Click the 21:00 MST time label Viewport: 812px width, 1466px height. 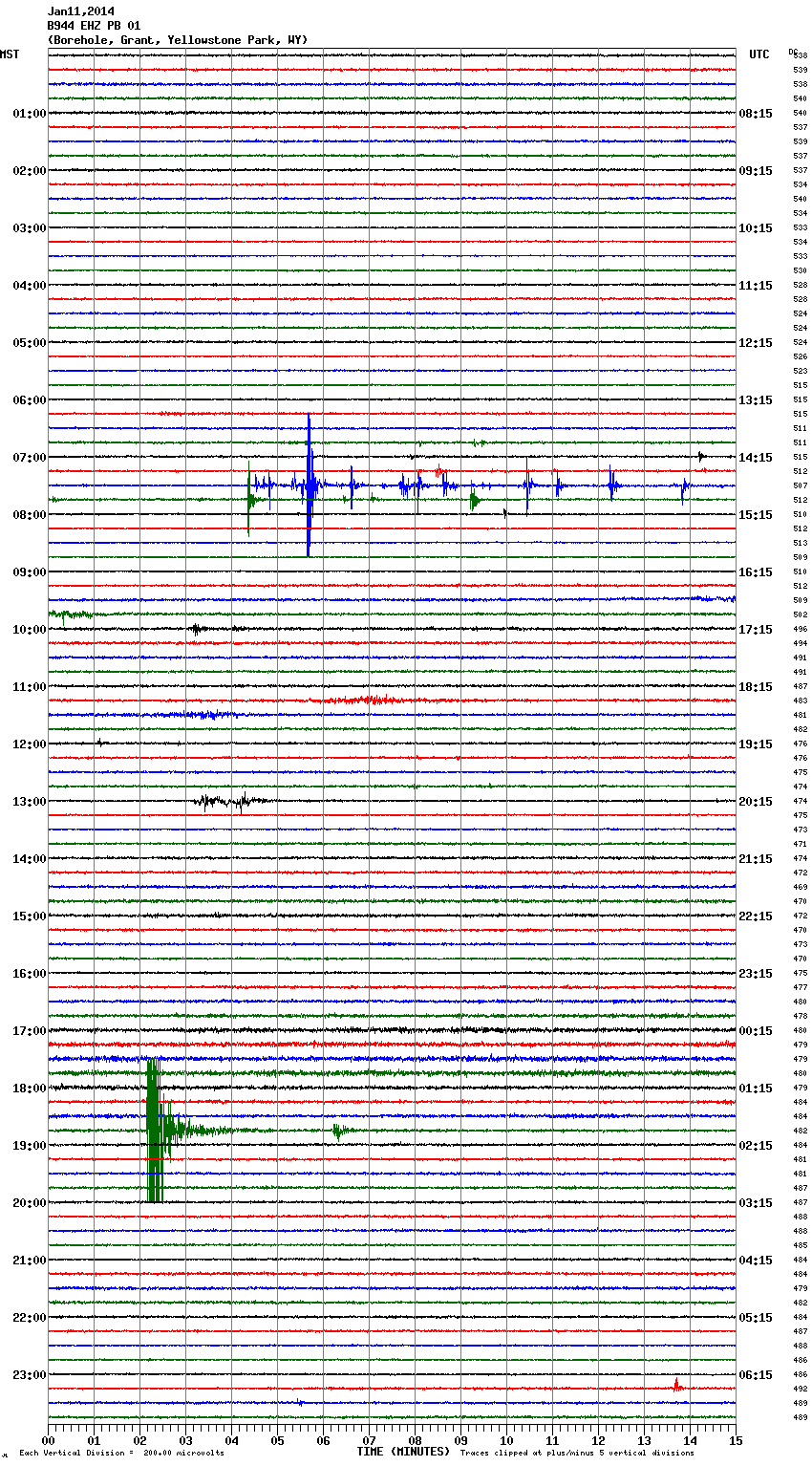[x=29, y=1261]
